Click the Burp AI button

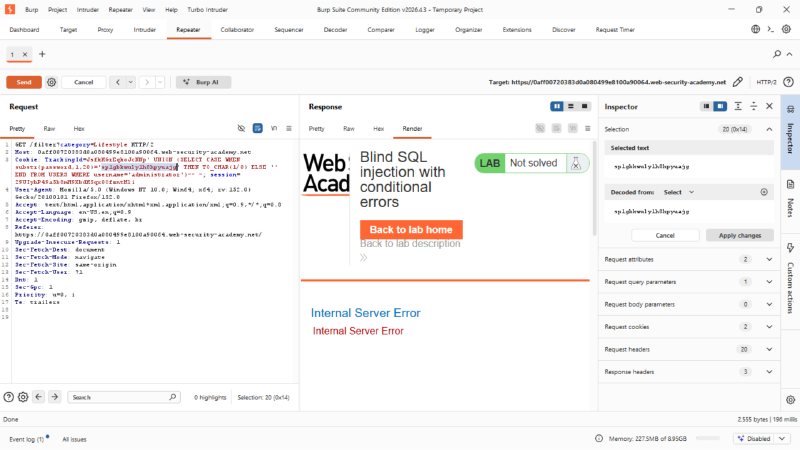click(x=204, y=82)
